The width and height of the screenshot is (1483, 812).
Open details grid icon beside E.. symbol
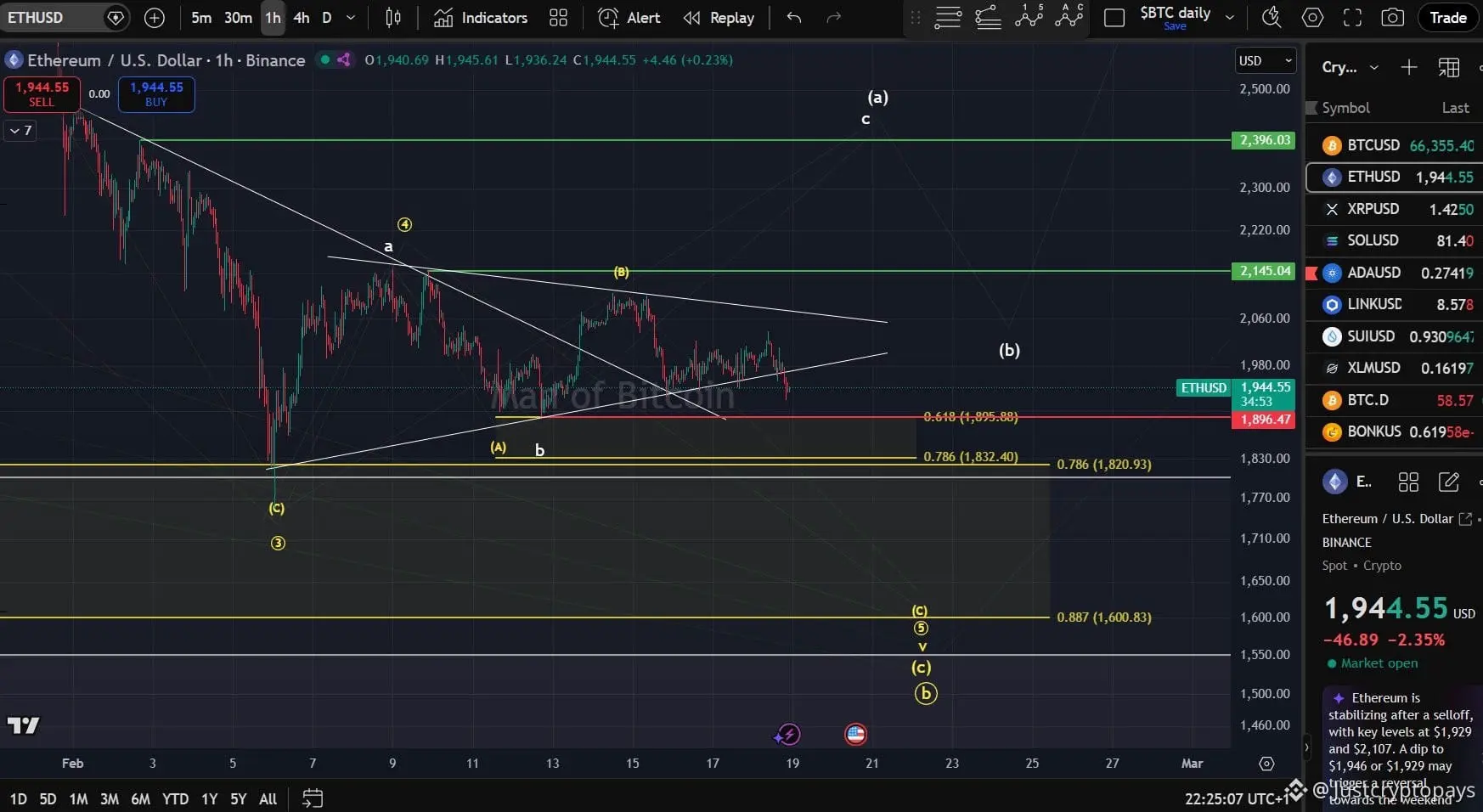pos(1408,482)
